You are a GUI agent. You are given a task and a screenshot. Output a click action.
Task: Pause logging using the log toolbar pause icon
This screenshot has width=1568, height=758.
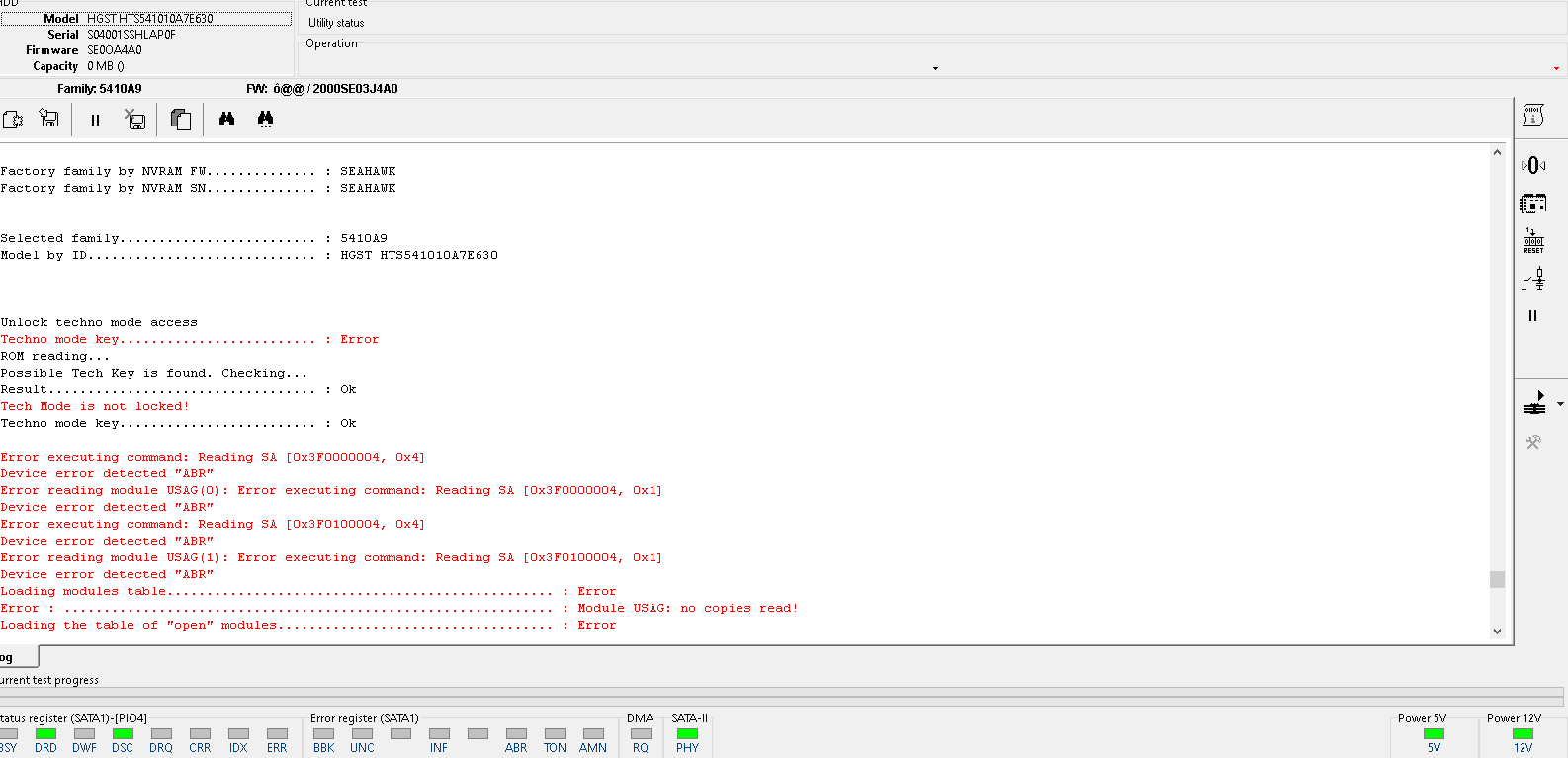coord(95,120)
